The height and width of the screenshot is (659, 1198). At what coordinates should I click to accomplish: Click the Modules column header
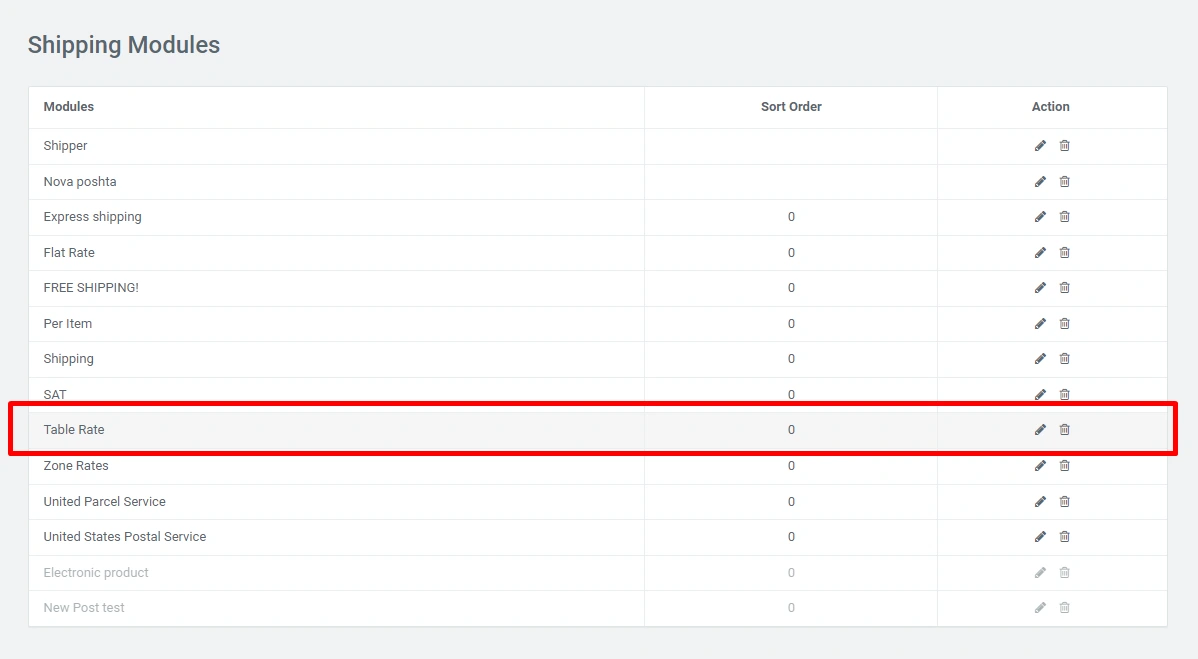[69, 107]
